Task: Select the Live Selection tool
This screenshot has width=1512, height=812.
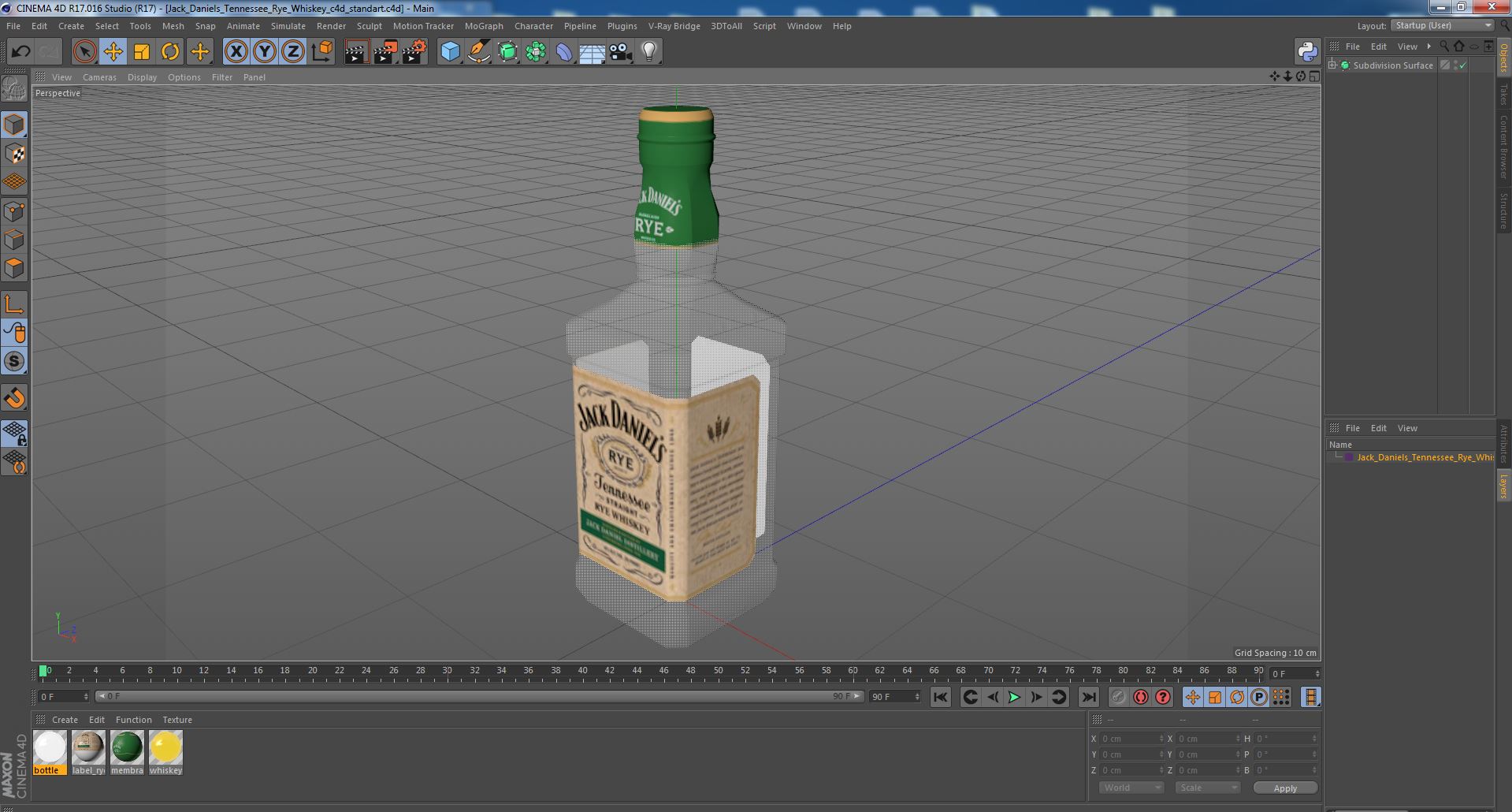Action: tap(84, 52)
